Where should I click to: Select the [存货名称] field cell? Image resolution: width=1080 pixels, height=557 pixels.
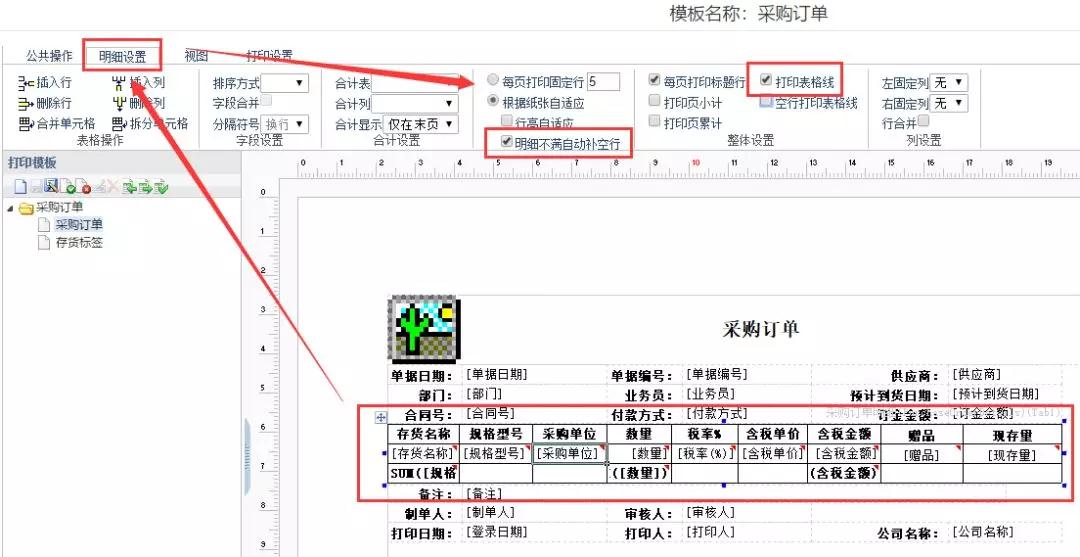(424, 454)
